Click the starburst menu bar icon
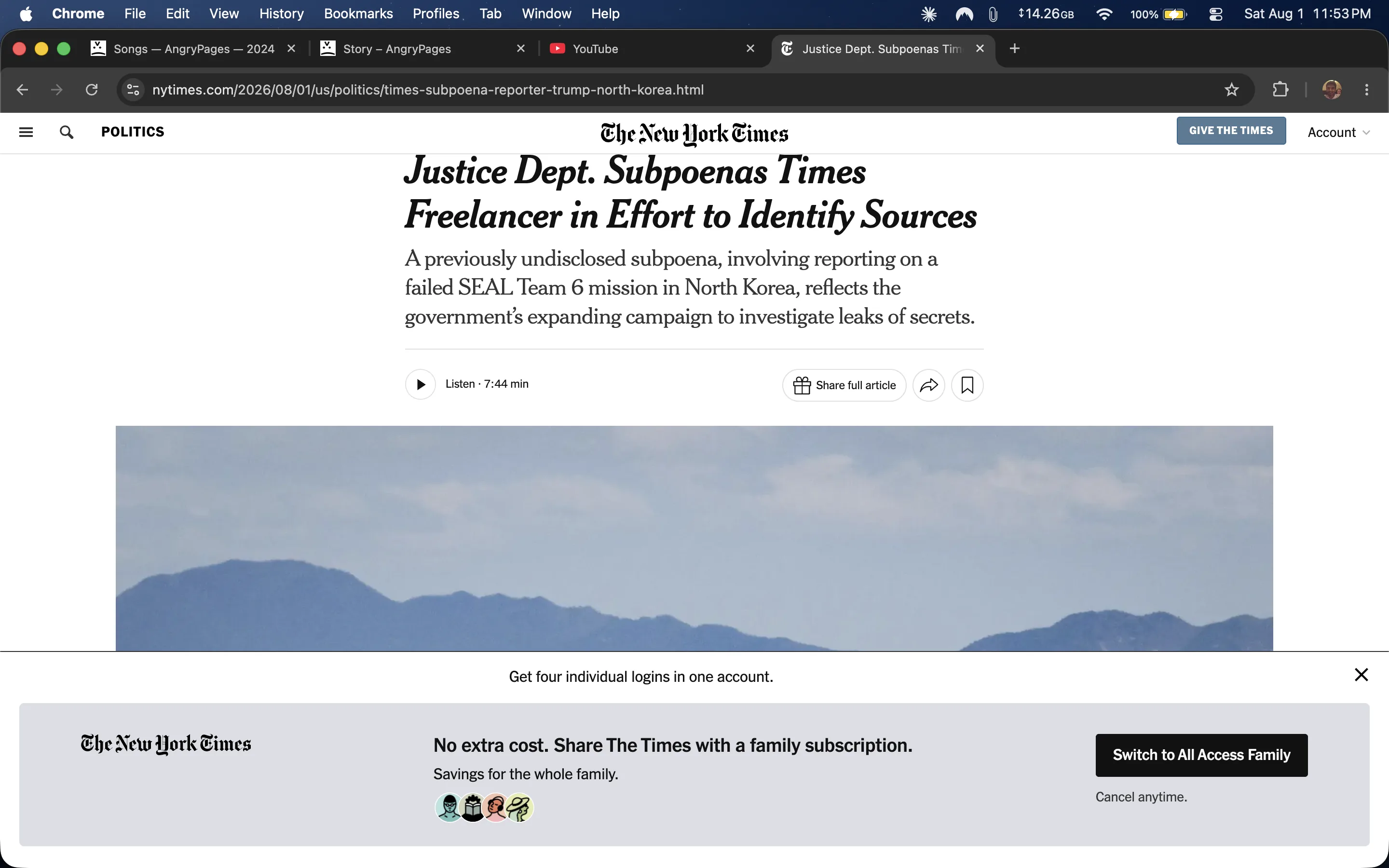 (929, 14)
